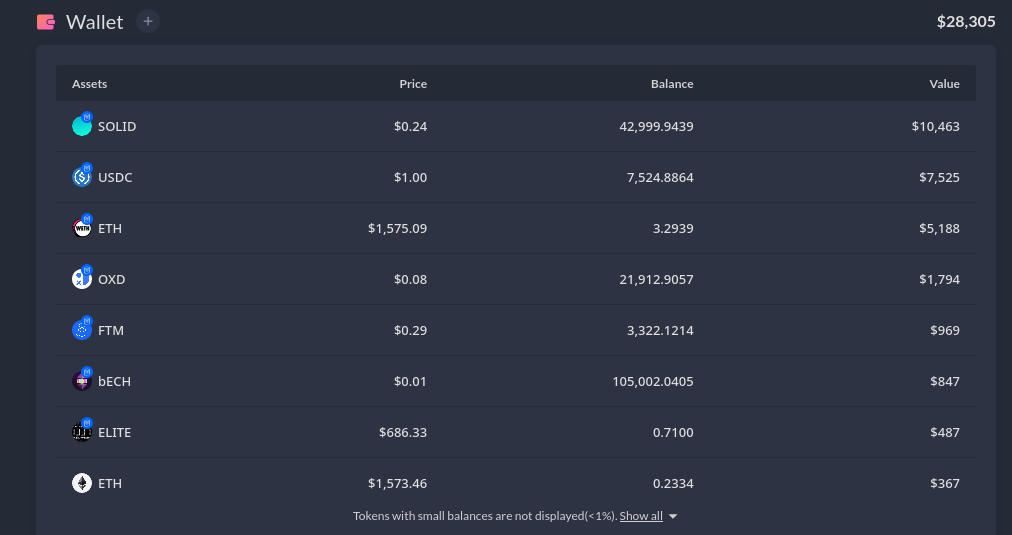Viewport: 1012px width, 535px height.
Task: Click ELITE price $686.33
Action: pyautogui.click(x=403, y=432)
